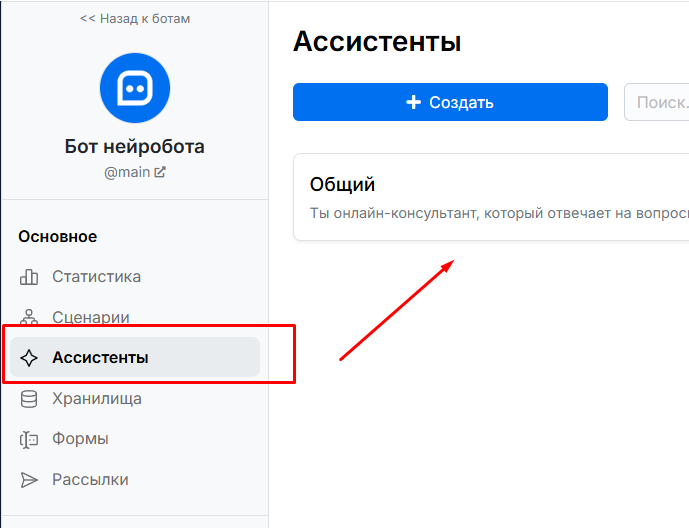Click the Статистика bar chart icon
The image size is (689, 528).
pyautogui.click(x=29, y=277)
